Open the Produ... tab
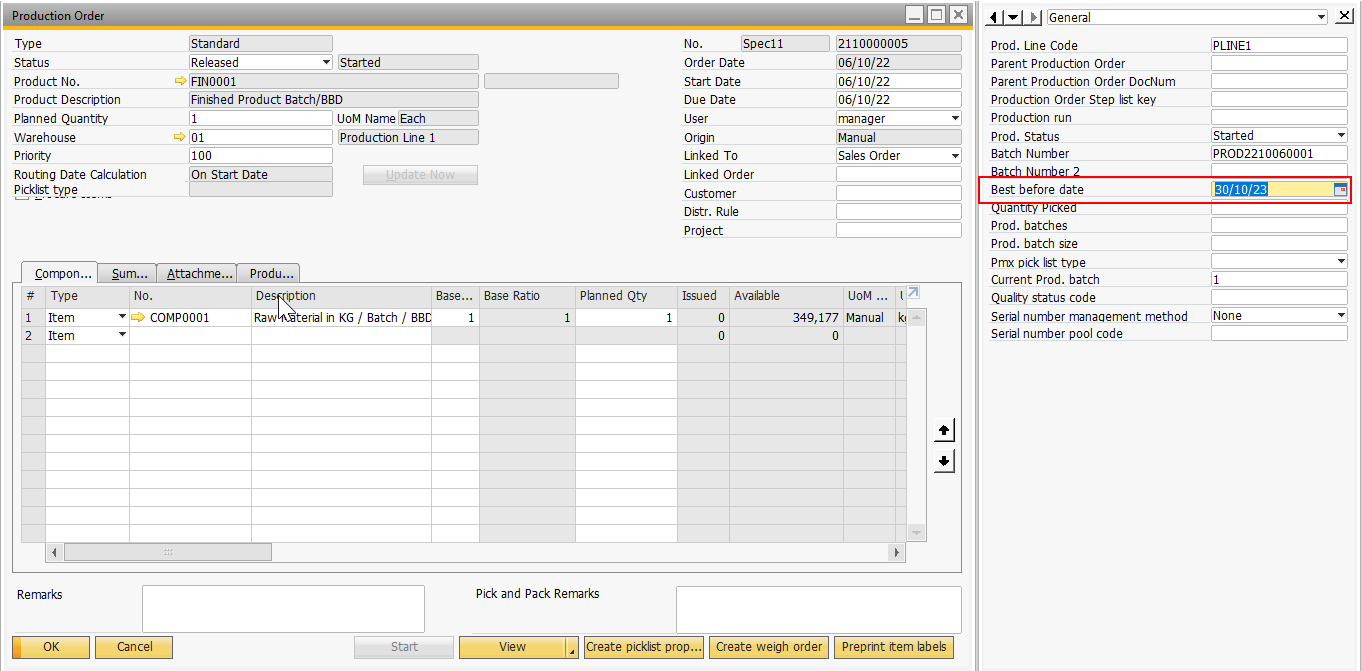Screen dimensions: 1362x671 click(269, 273)
